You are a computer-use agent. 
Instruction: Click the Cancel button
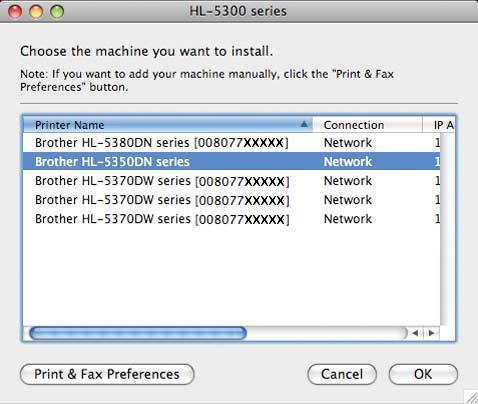pyautogui.click(x=342, y=374)
